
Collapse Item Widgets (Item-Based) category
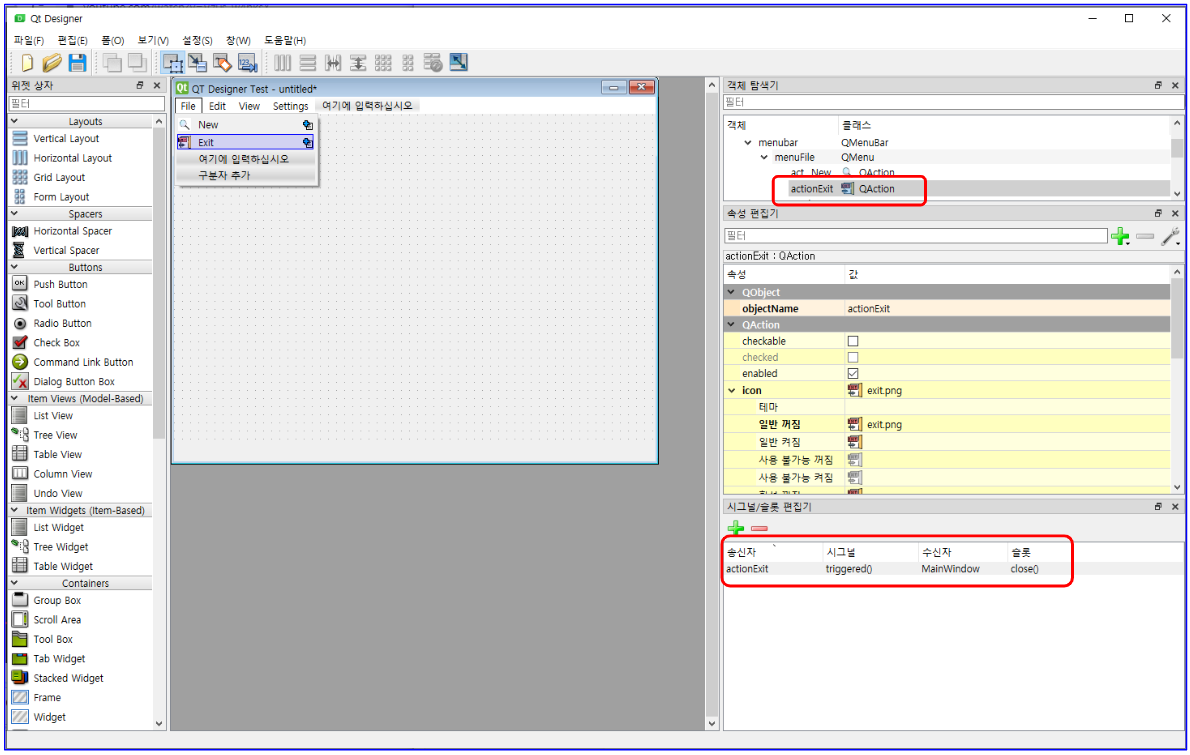point(14,511)
